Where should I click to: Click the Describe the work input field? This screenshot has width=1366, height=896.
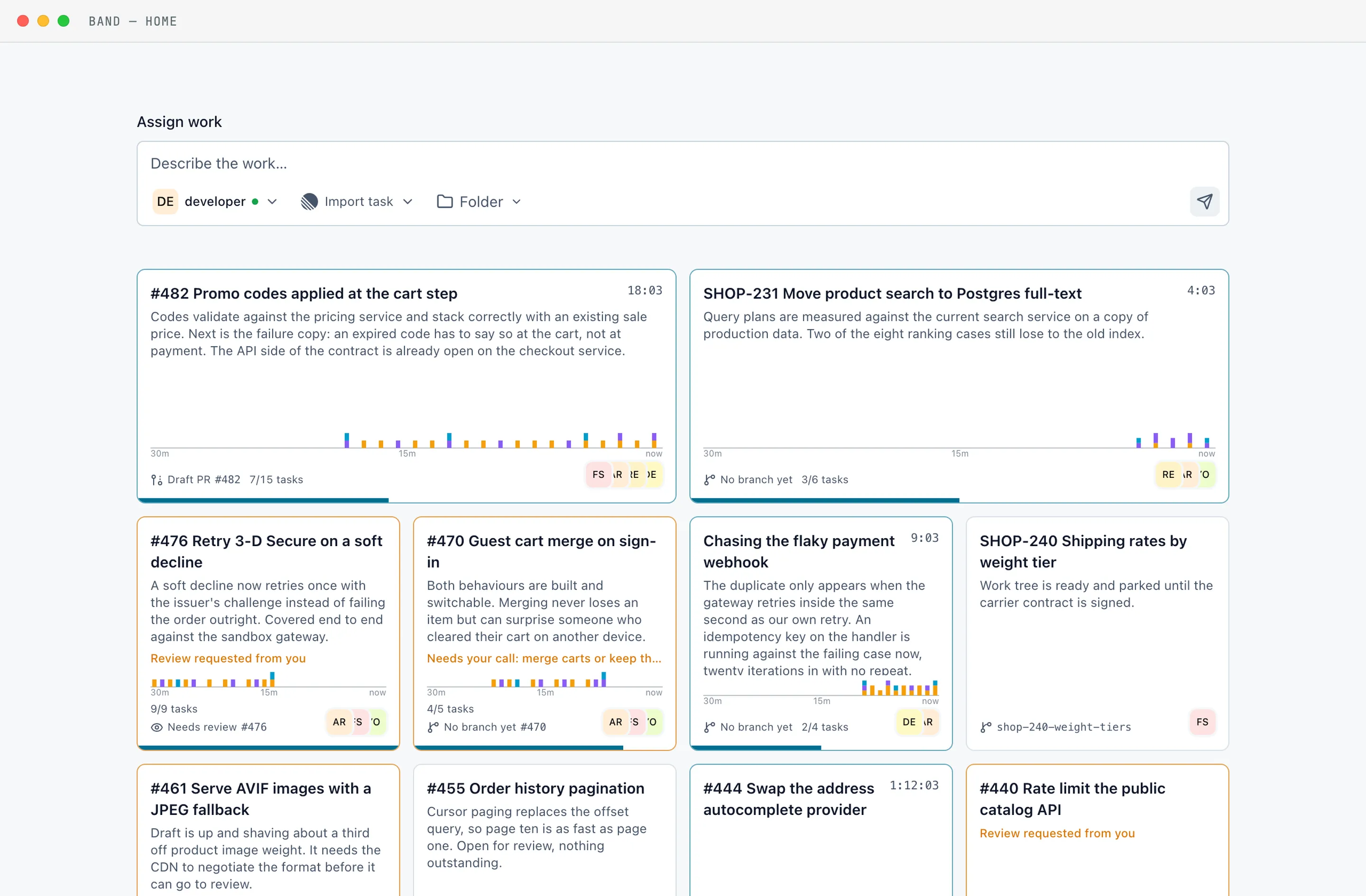pos(682,164)
